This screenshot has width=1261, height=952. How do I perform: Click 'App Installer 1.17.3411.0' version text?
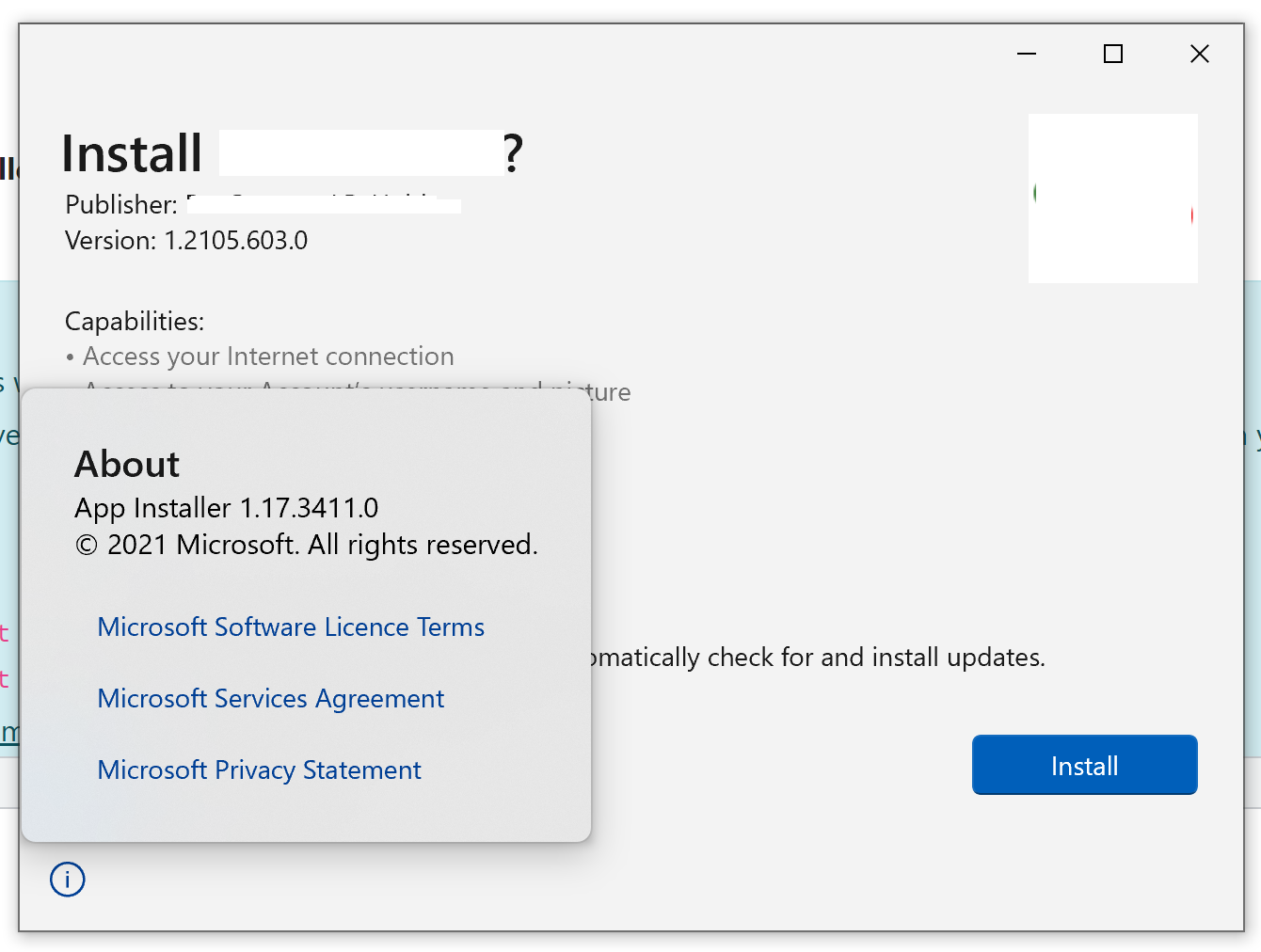click(x=226, y=508)
